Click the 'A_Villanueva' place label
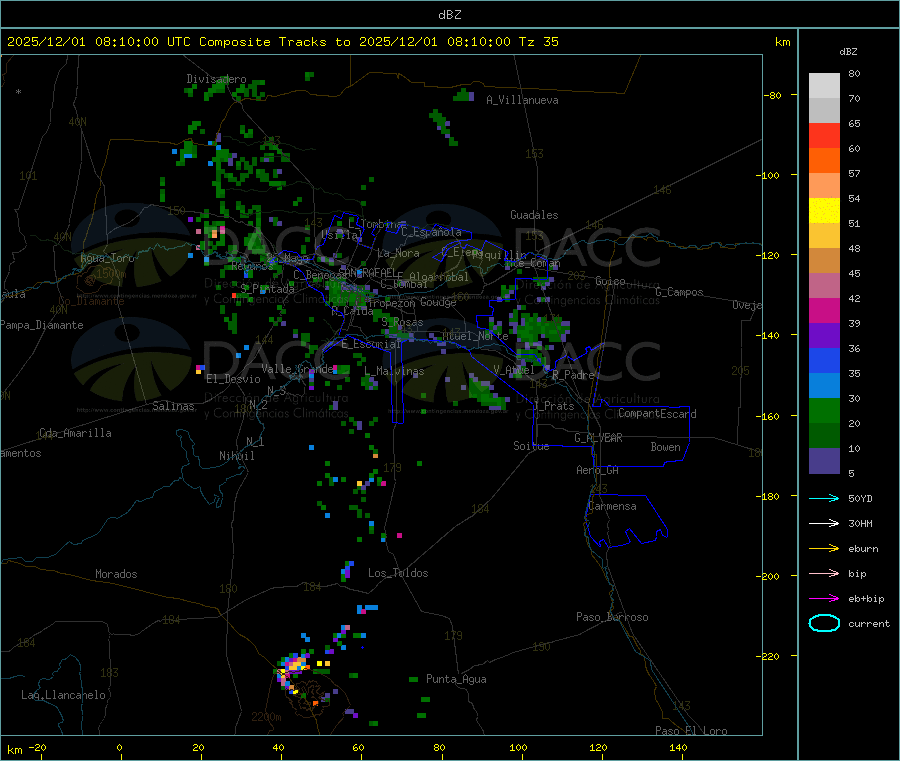900x761 pixels. pyautogui.click(x=522, y=100)
